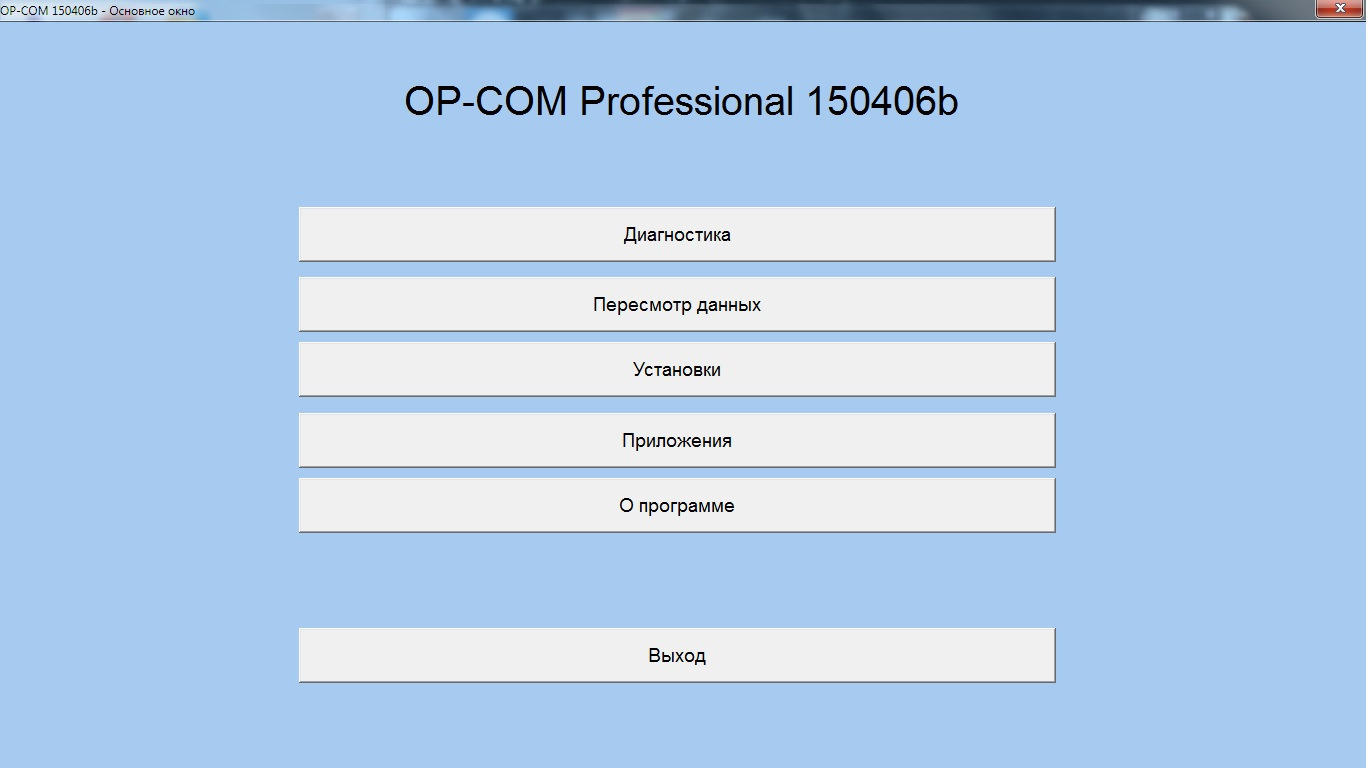Screen dimensions: 1370x768
Task: Open Приложения section
Action: [x=677, y=440]
